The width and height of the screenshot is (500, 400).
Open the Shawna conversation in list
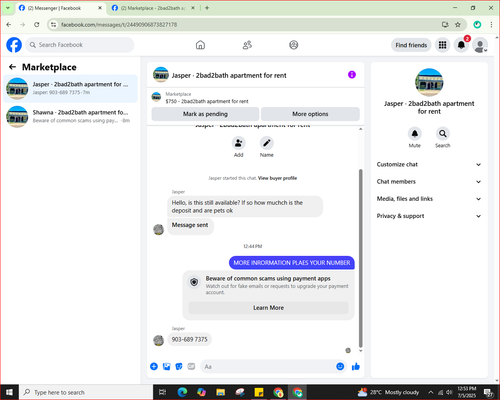(x=70, y=116)
